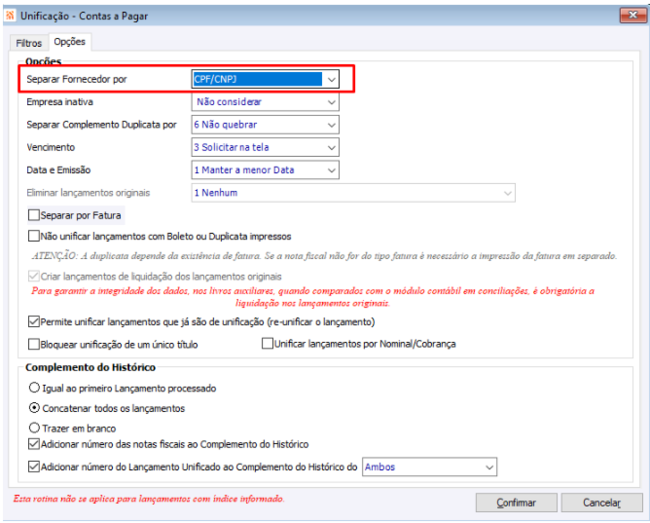The width and height of the screenshot is (650, 523).
Task: Expand the Ambos dropdown
Action: point(489,467)
